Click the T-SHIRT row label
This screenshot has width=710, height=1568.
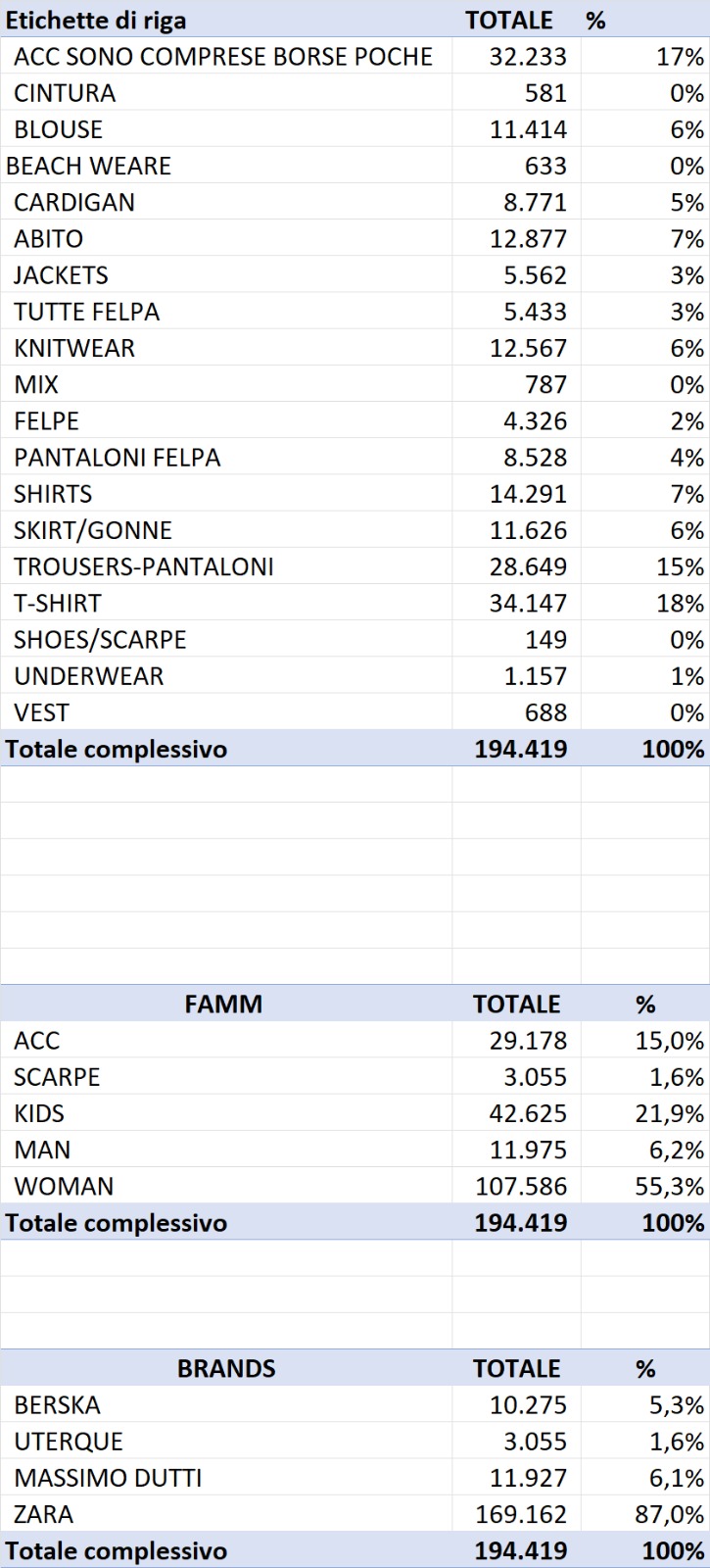pyautogui.click(x=58, y=603)
